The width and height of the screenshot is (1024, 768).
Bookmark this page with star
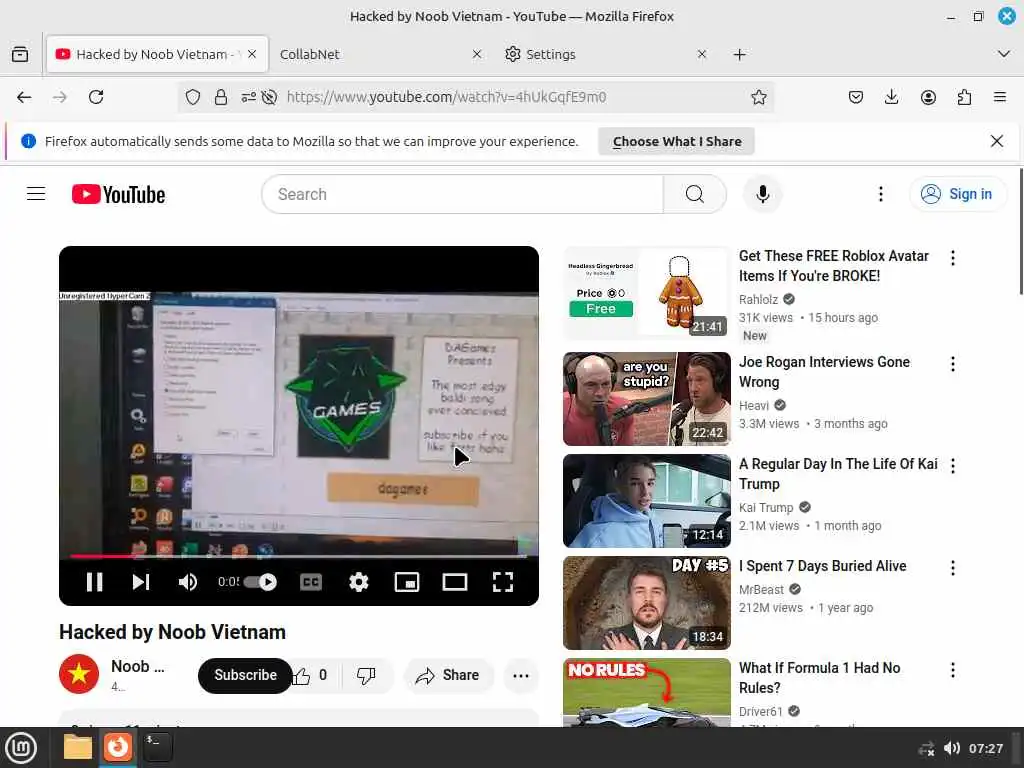point(758,97)
